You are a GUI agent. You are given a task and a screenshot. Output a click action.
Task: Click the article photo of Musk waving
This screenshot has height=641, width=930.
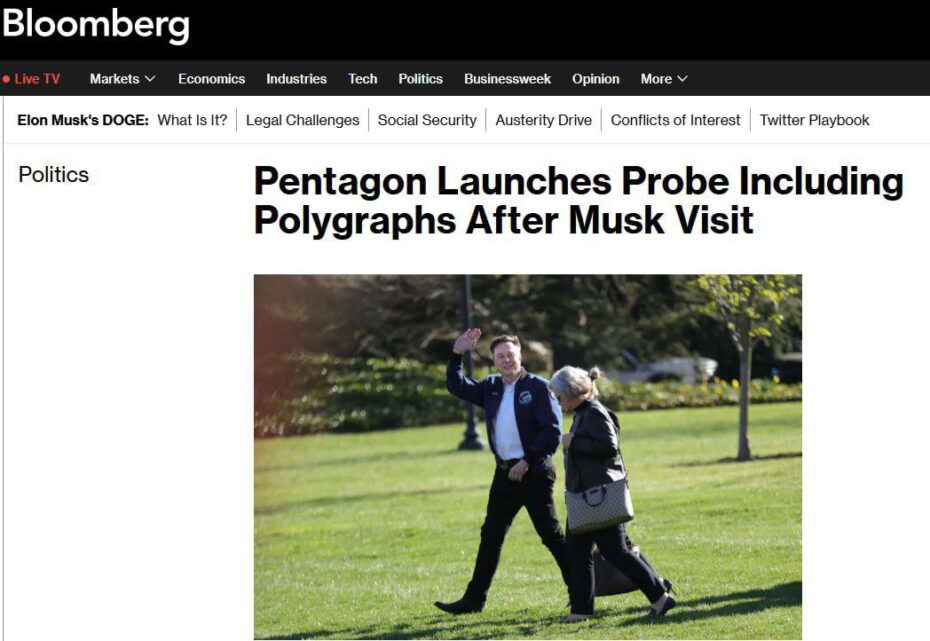(x=528, y=457)
